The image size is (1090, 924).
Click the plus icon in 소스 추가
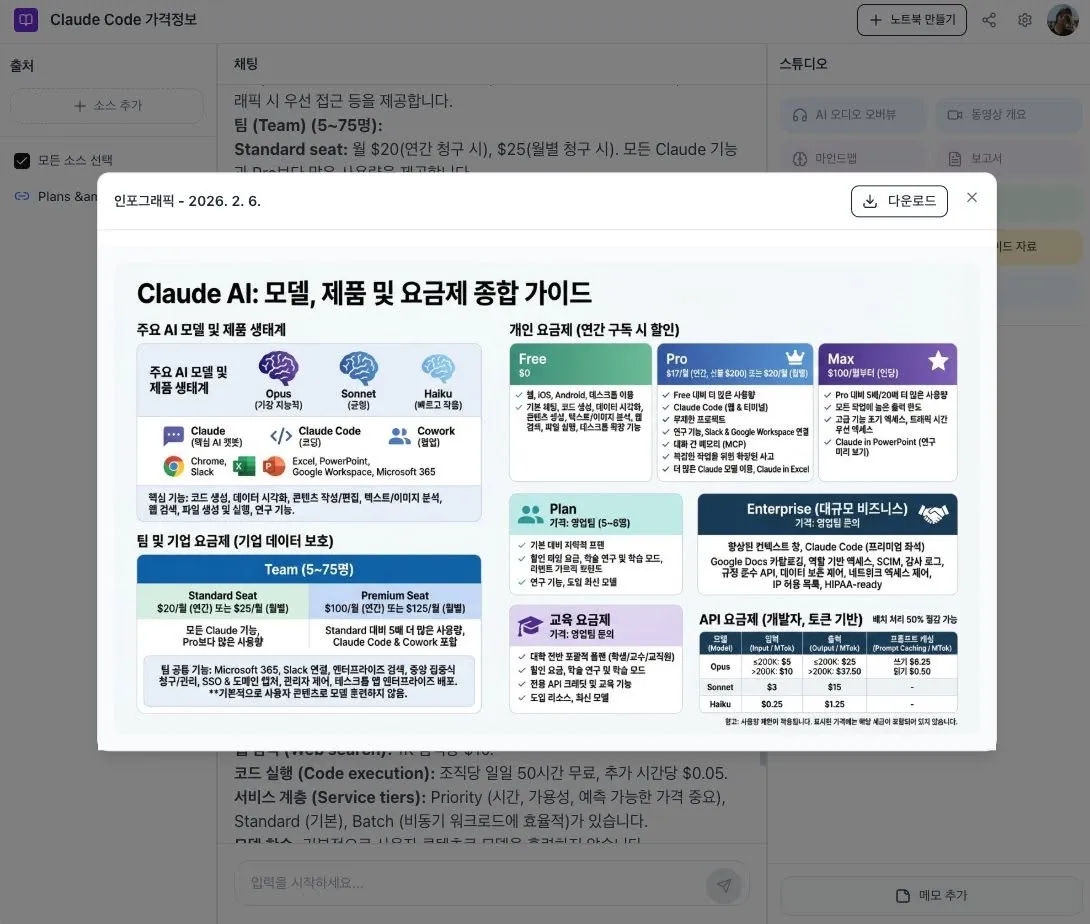point(80,106)
